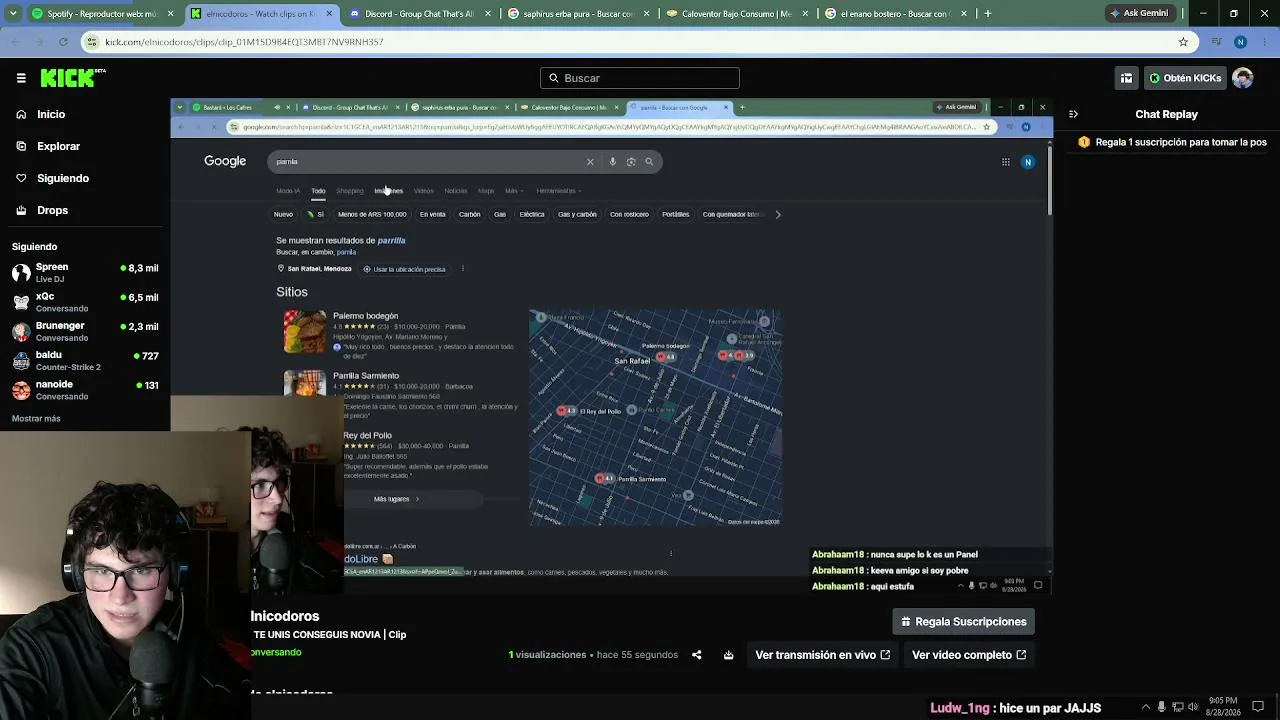Screen dimensions: 1280x720
Task: Open the nanoide channel from followed list
Action: coord(85,390)
